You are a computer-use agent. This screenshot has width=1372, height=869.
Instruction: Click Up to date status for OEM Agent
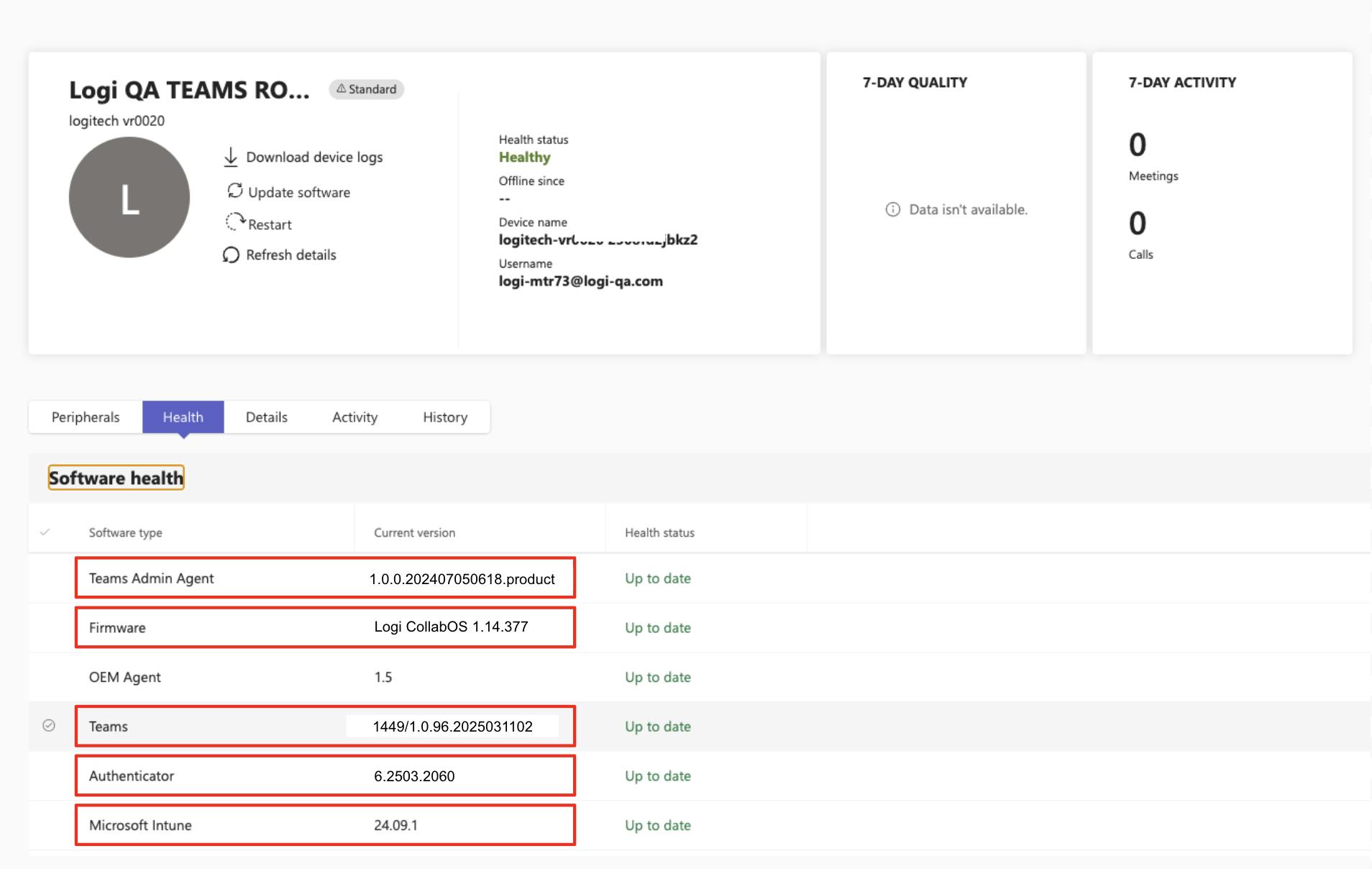point(658,677)
